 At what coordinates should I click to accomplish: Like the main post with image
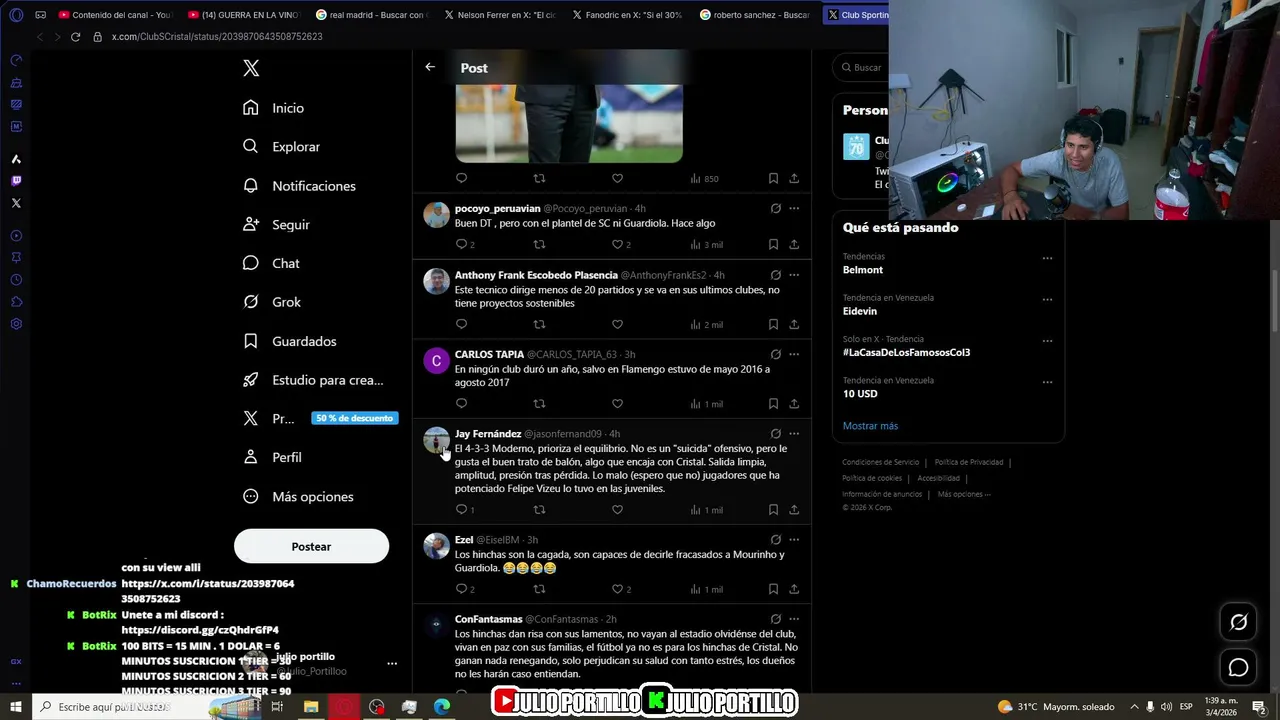617,178
